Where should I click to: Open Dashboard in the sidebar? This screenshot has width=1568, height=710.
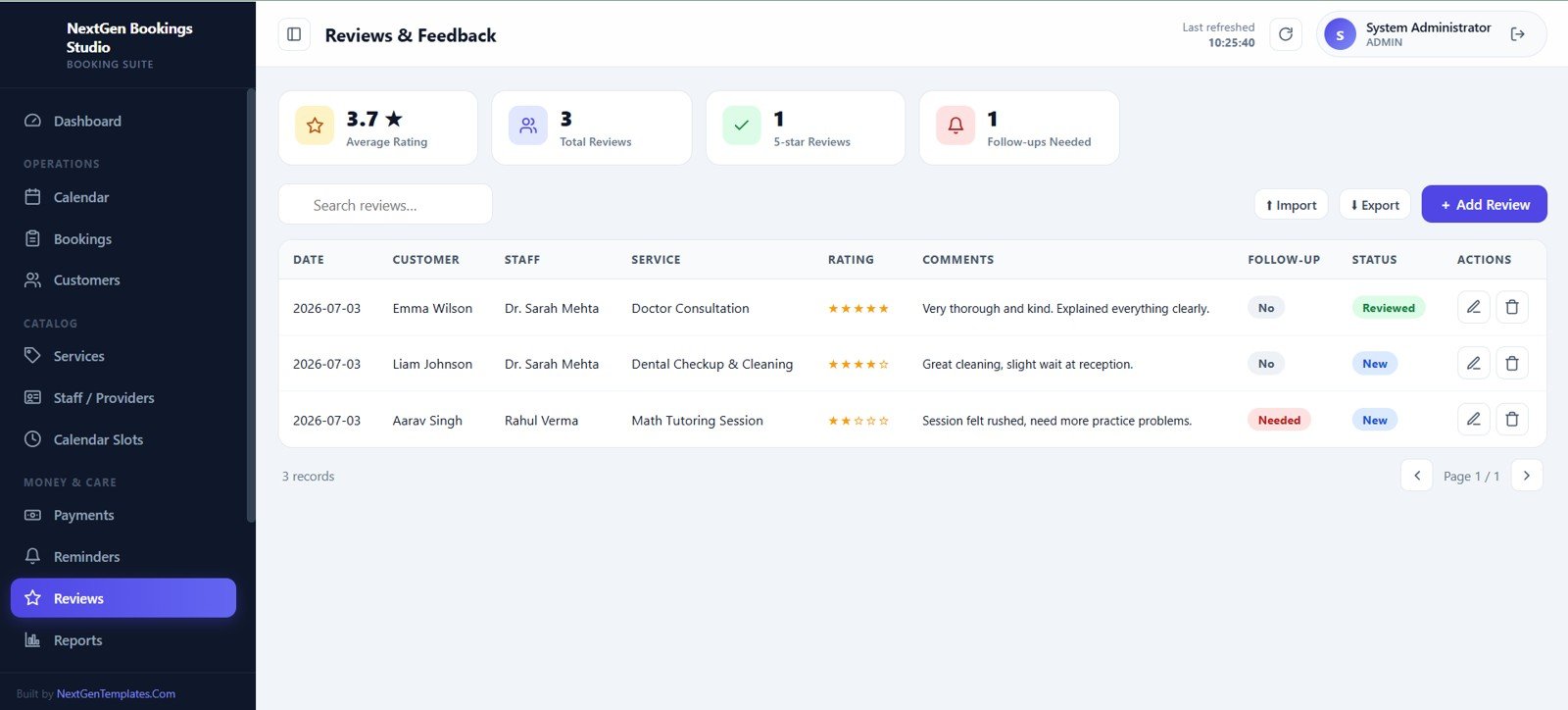click(x=123, y=121)
